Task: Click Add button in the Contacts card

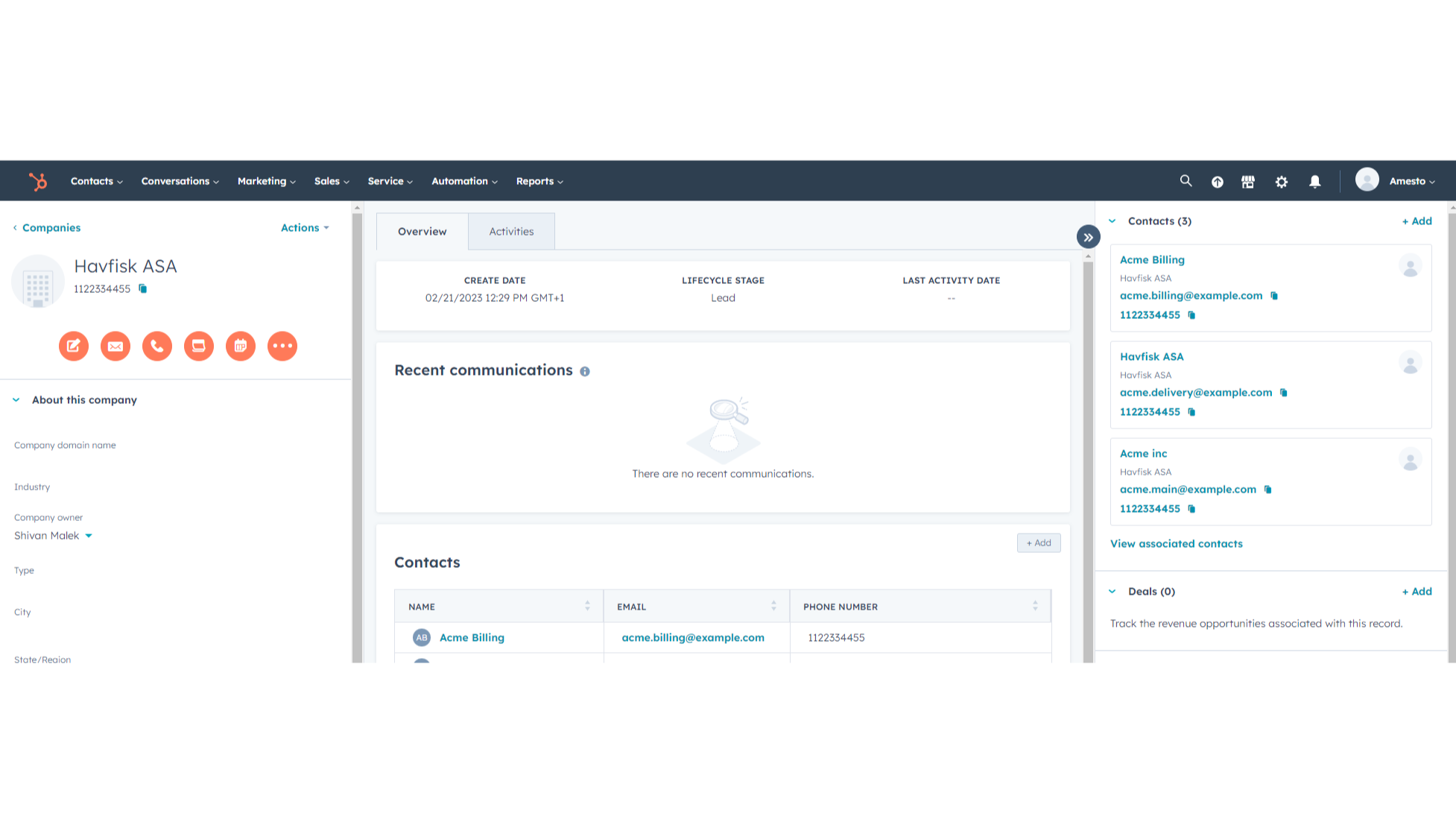Action: [x=1039, y=543]
